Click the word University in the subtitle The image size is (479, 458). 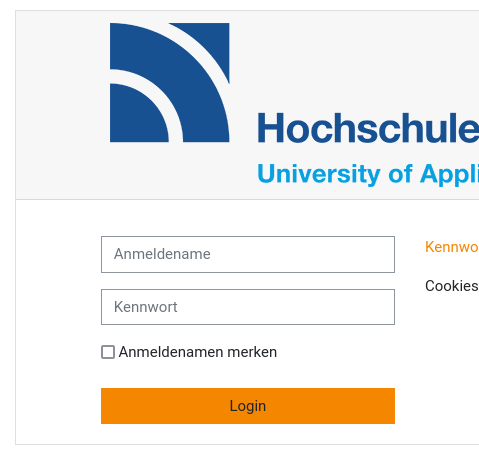click(319, 174)
